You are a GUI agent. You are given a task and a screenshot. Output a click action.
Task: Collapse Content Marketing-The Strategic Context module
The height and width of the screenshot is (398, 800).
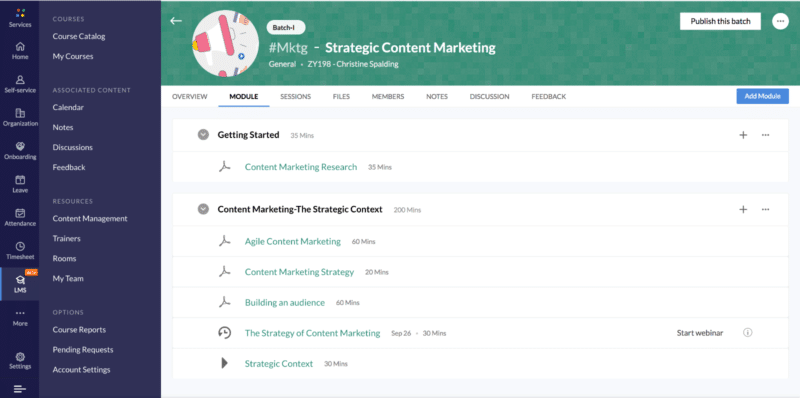tap(203, 209)
